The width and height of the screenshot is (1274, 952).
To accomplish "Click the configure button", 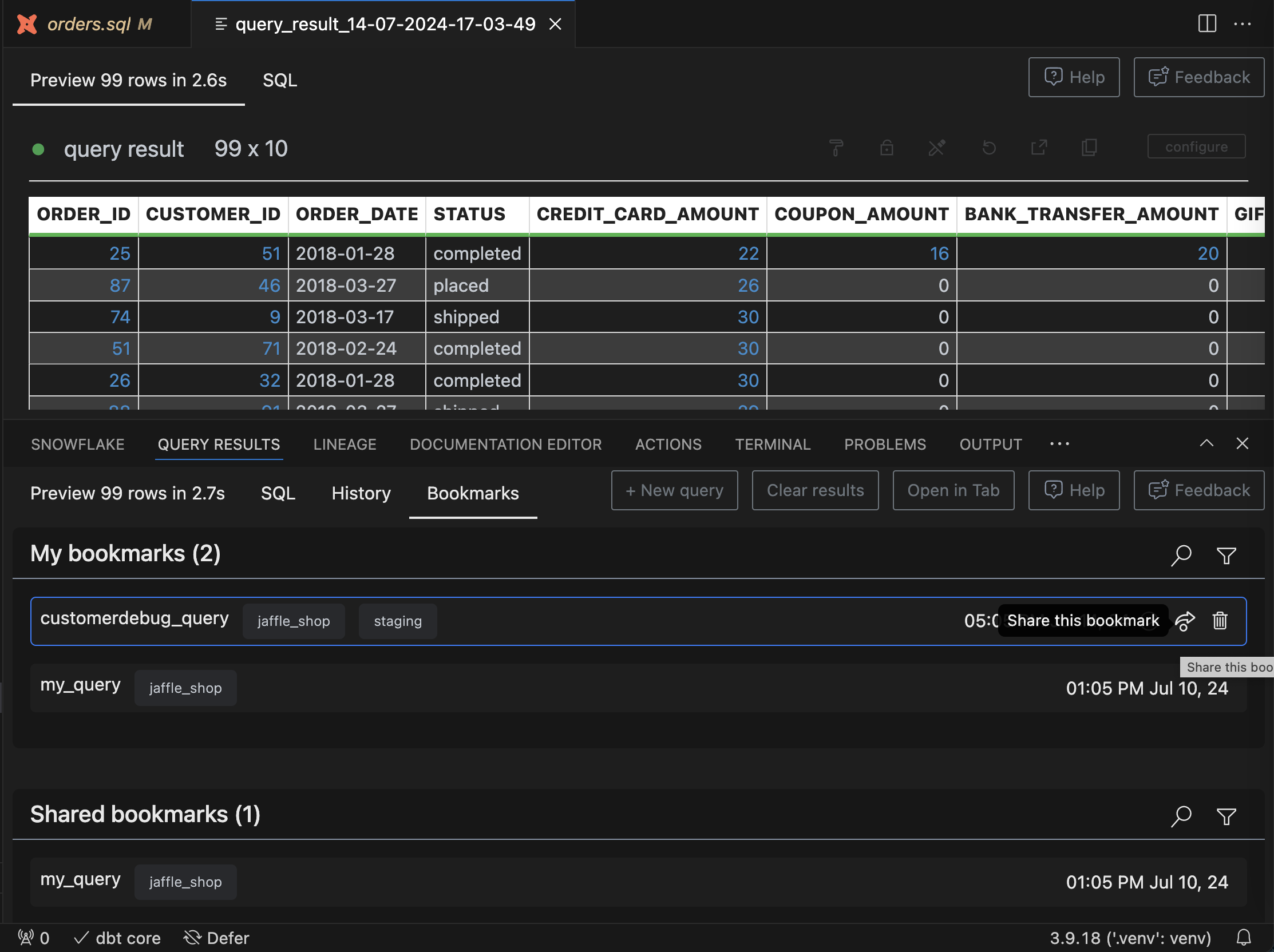I will (x=1196, y=146).
